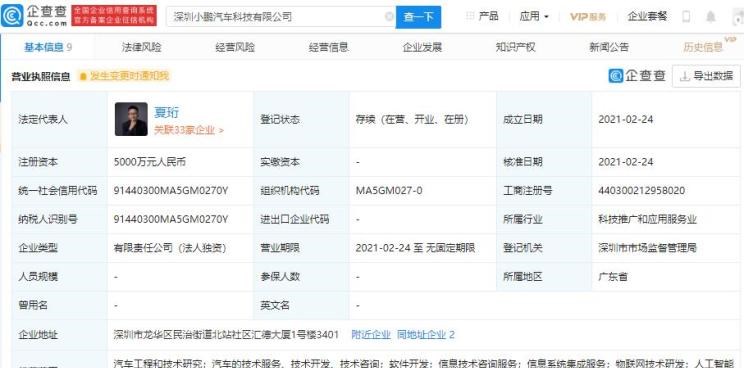The height and width of the screenshot is (368, 744).
Task: Click the 2021-02-24 至 无固定期限 business term
Action: [x=415, y=248]
